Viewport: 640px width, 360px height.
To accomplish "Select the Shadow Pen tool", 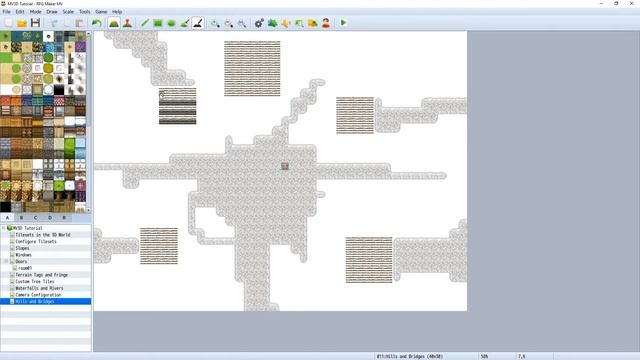I will pos(198,23).
